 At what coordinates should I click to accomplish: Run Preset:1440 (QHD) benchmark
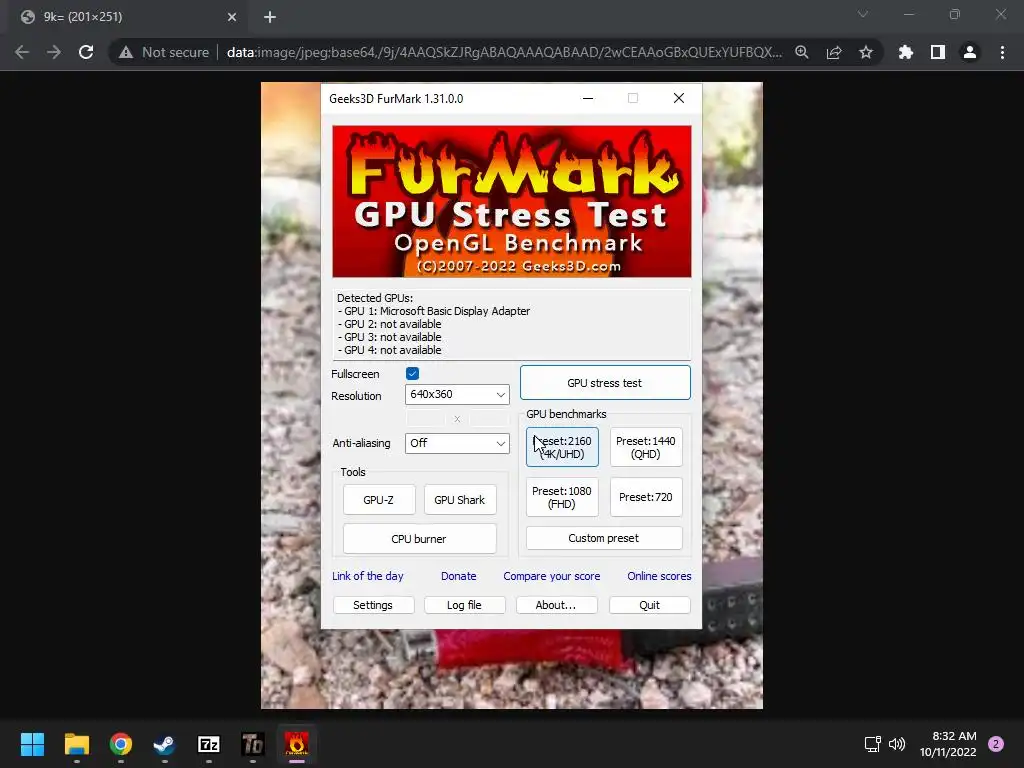646,447
